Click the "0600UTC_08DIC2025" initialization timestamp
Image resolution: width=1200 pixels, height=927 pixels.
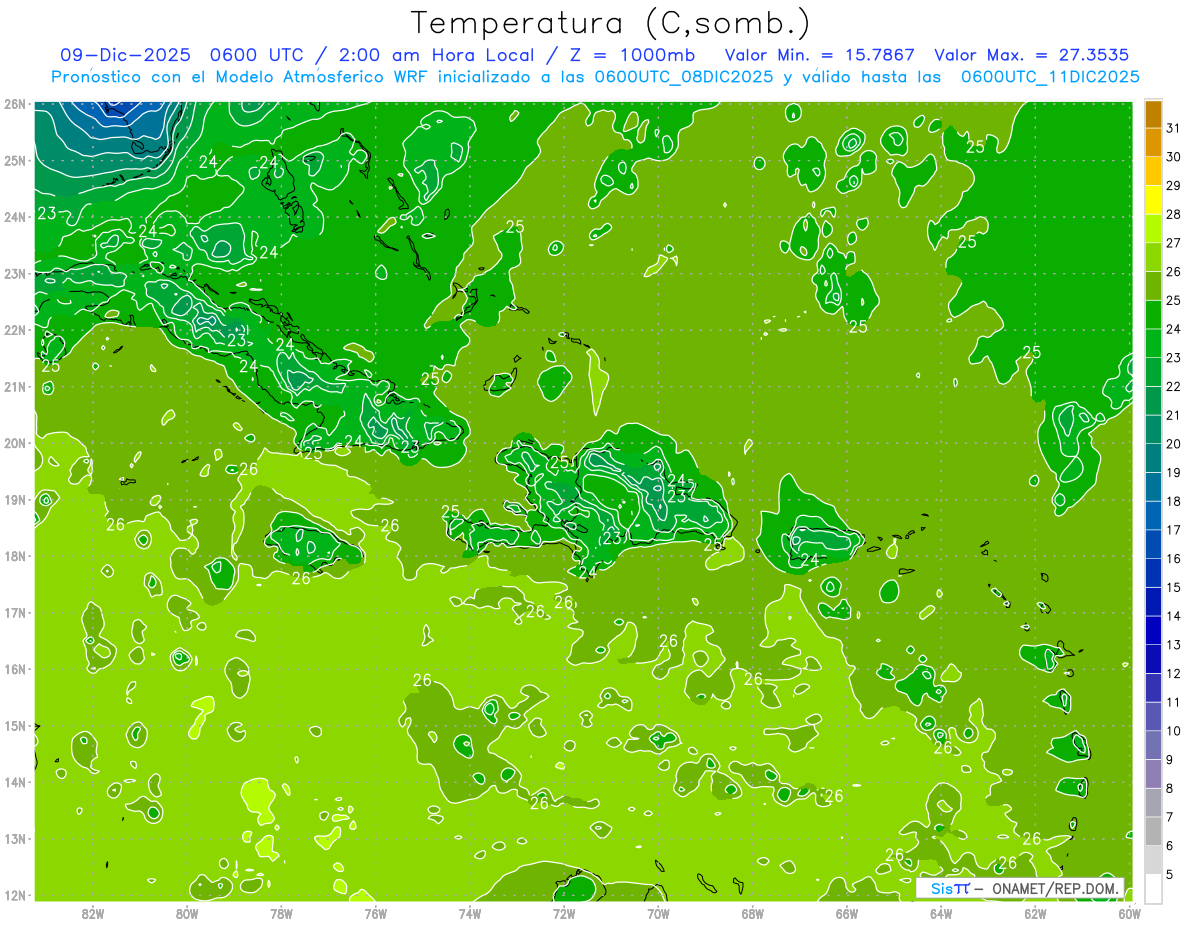point(684,76)
